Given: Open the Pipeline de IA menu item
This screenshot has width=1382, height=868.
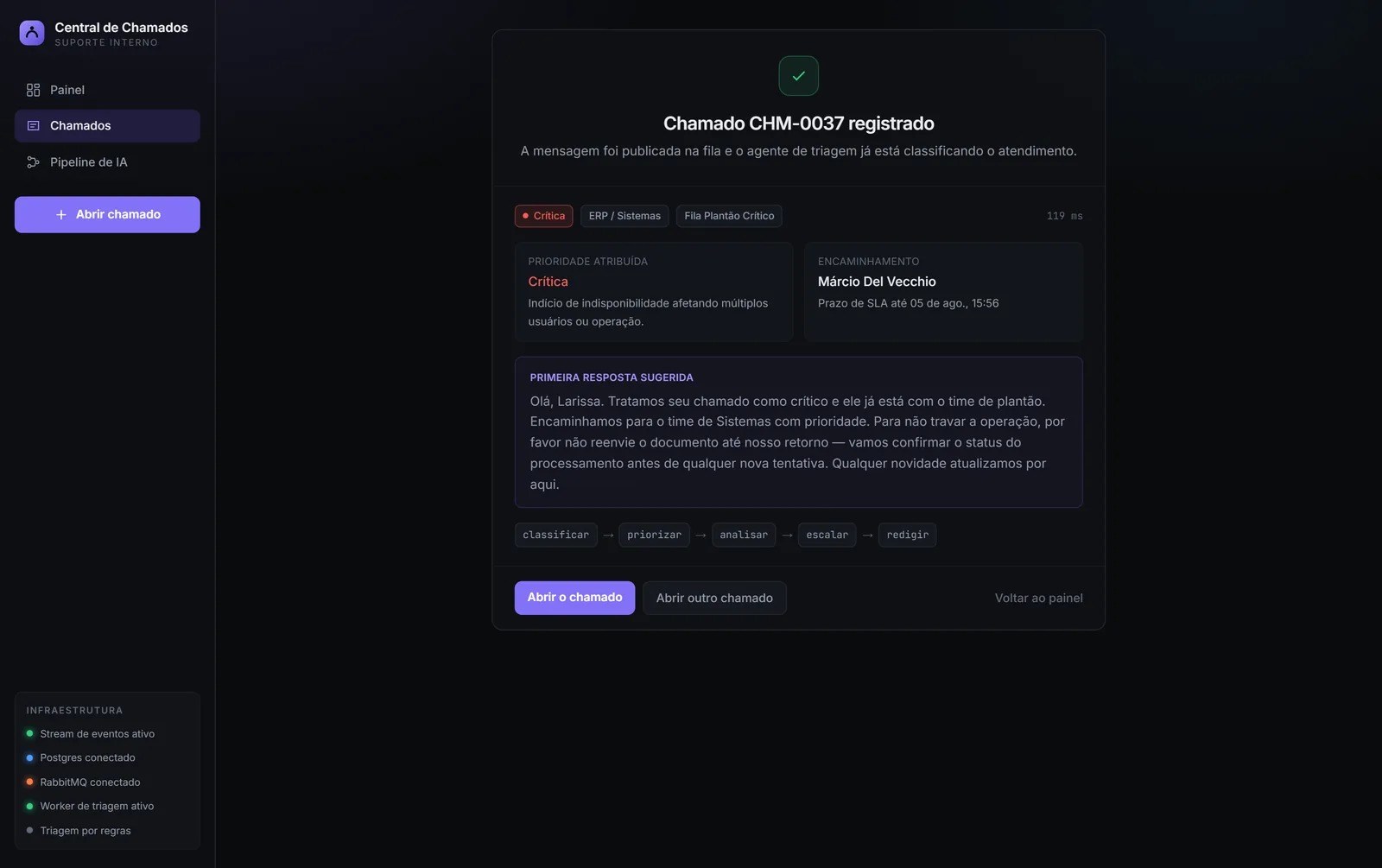Looking at the screenshot, I should [x=107, y=162].
